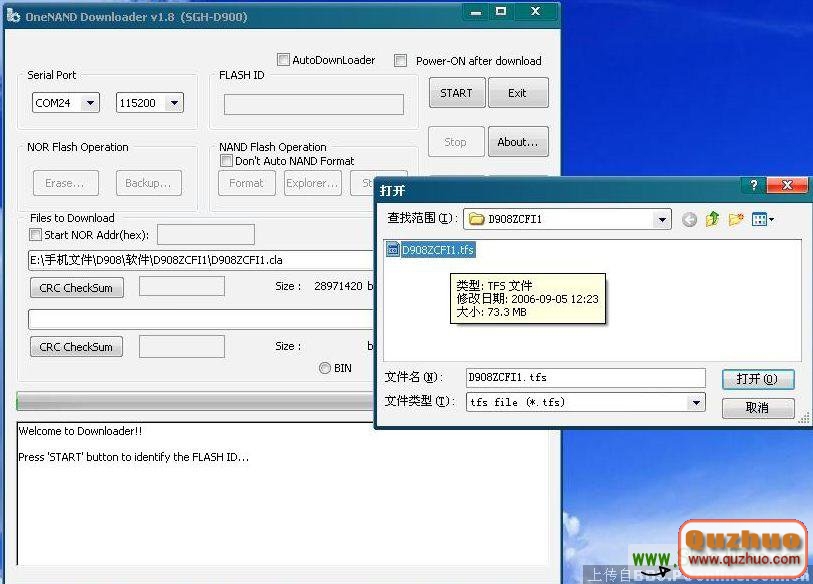This screenshot has width=813, height=584.
Task: Click the download progress bar
Action: 195,401
